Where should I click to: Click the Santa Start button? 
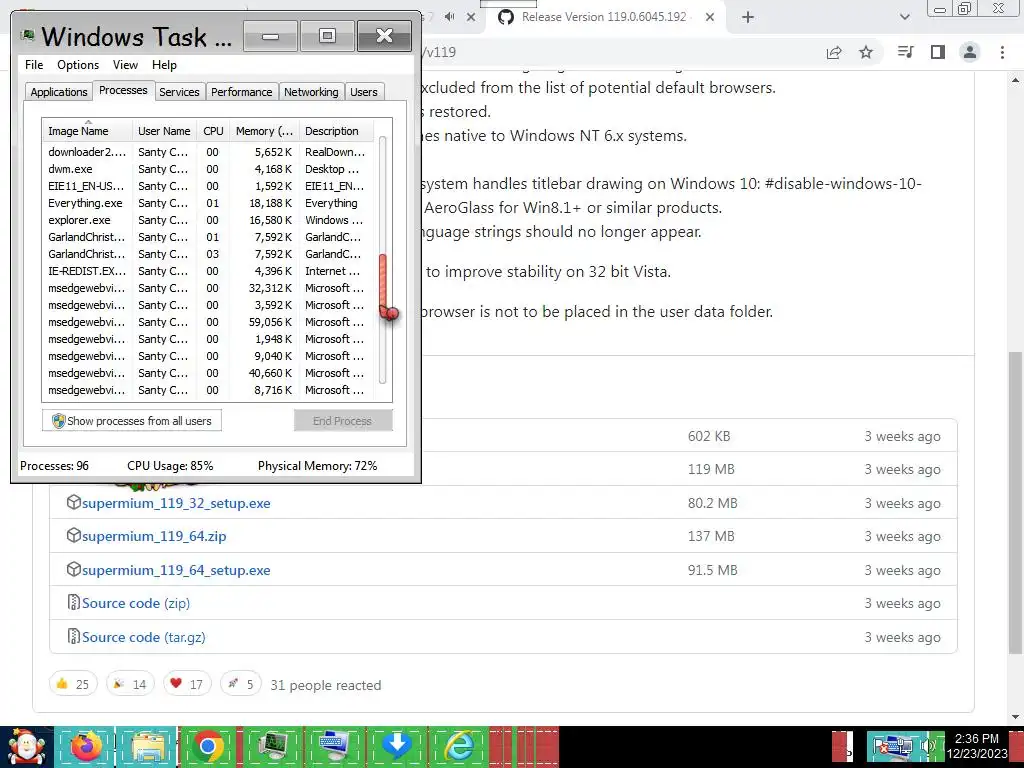[x=26, y=747]
